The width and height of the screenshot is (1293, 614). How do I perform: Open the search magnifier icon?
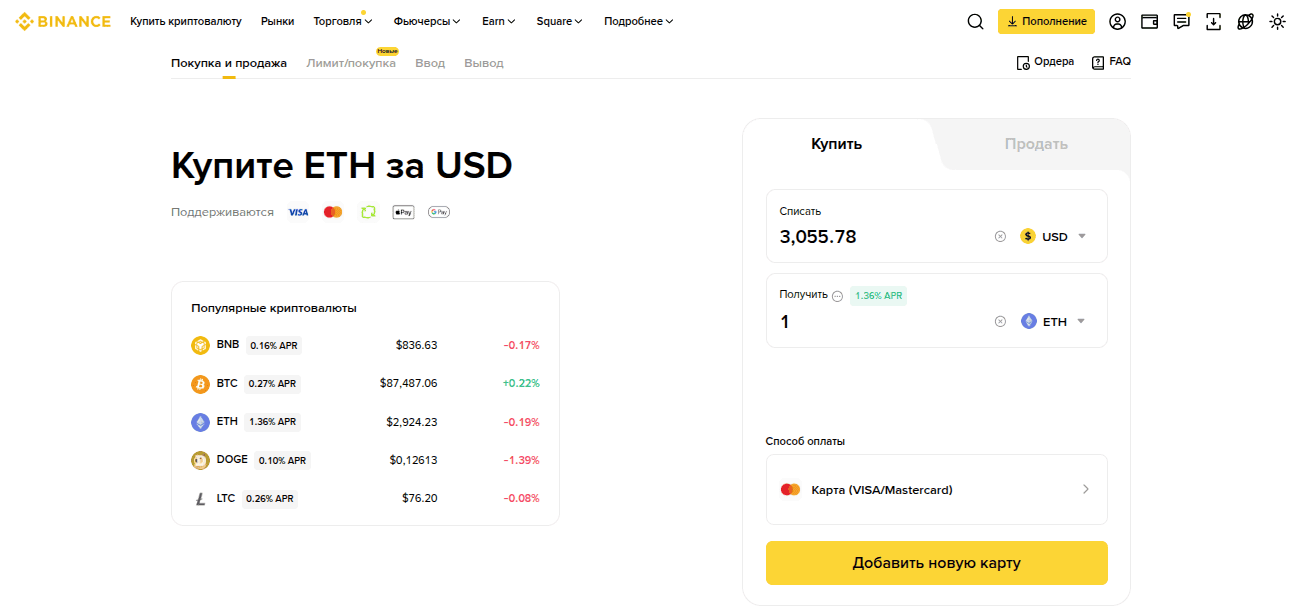click(975, 21)
